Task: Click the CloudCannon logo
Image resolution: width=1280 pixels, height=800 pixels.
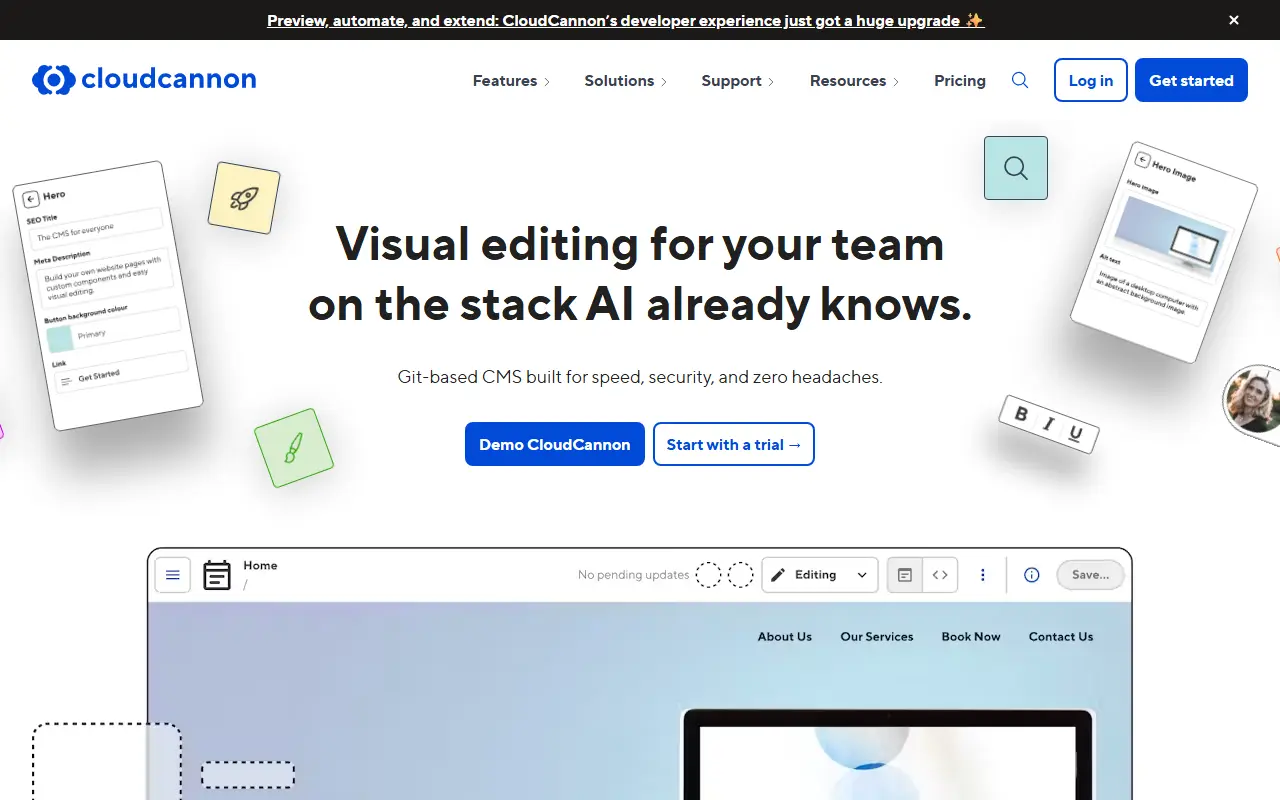Action: pos(144,80)
